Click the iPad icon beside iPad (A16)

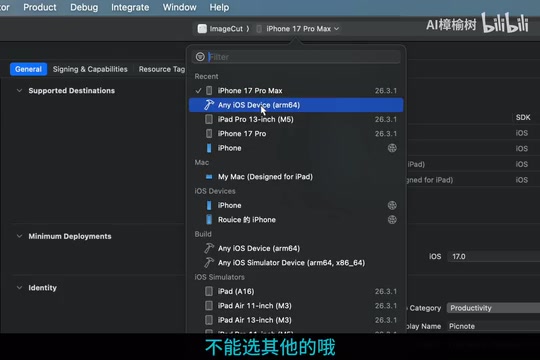click(x=209, y=291)
